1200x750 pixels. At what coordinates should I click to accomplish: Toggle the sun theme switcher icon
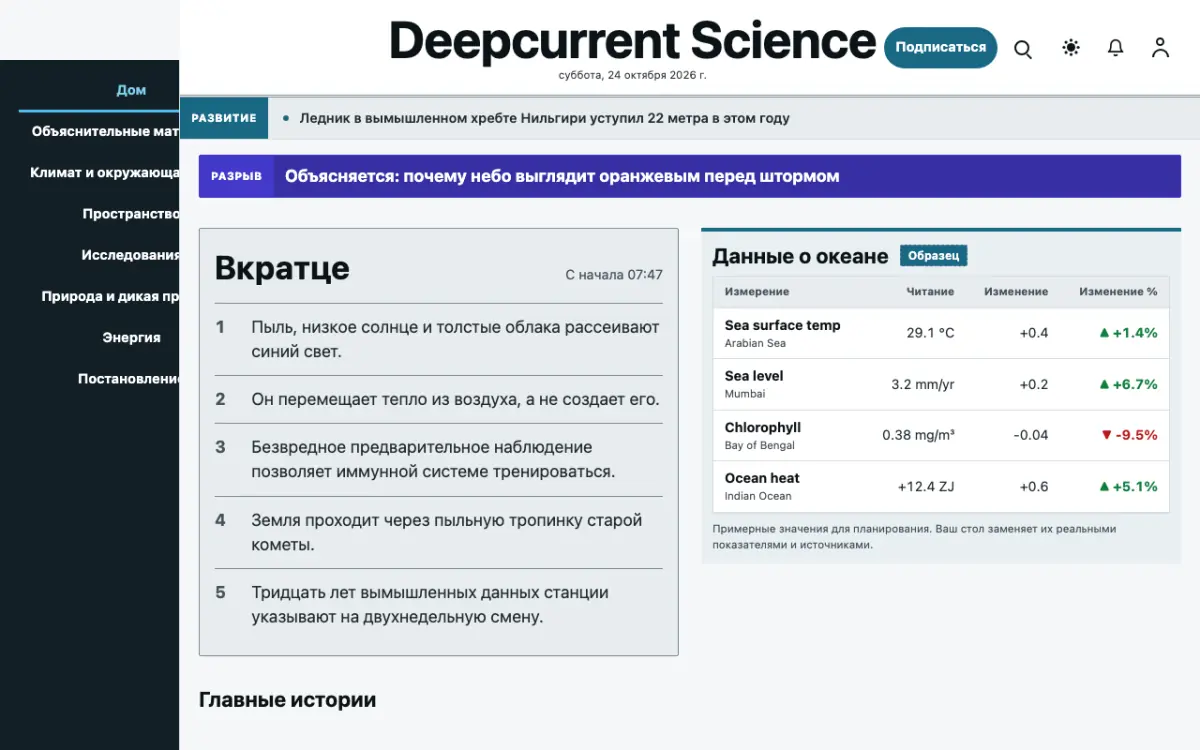[x=1071, y=48]
